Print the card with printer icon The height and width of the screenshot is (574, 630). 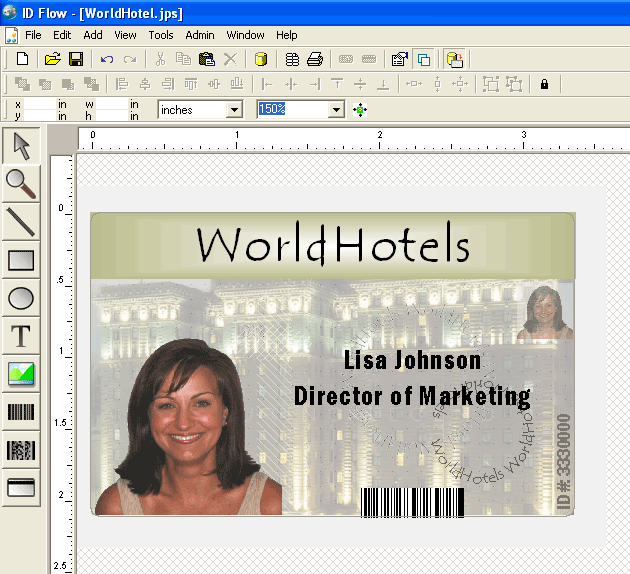pos(315,59)
